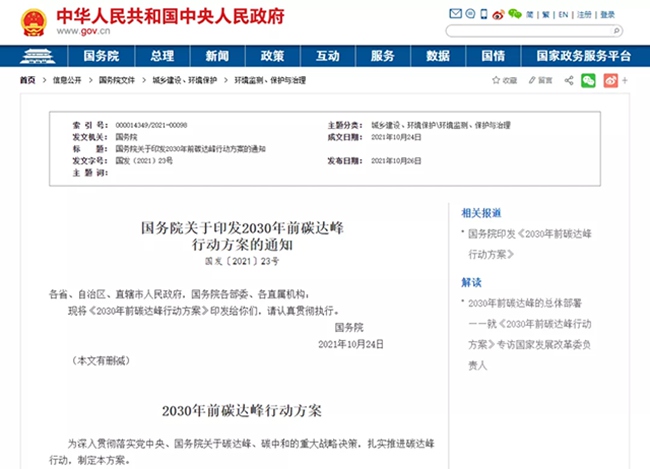This screenshot has height=469, width=650.
Task: Click the 登录 login link
Action: [608, 15]
